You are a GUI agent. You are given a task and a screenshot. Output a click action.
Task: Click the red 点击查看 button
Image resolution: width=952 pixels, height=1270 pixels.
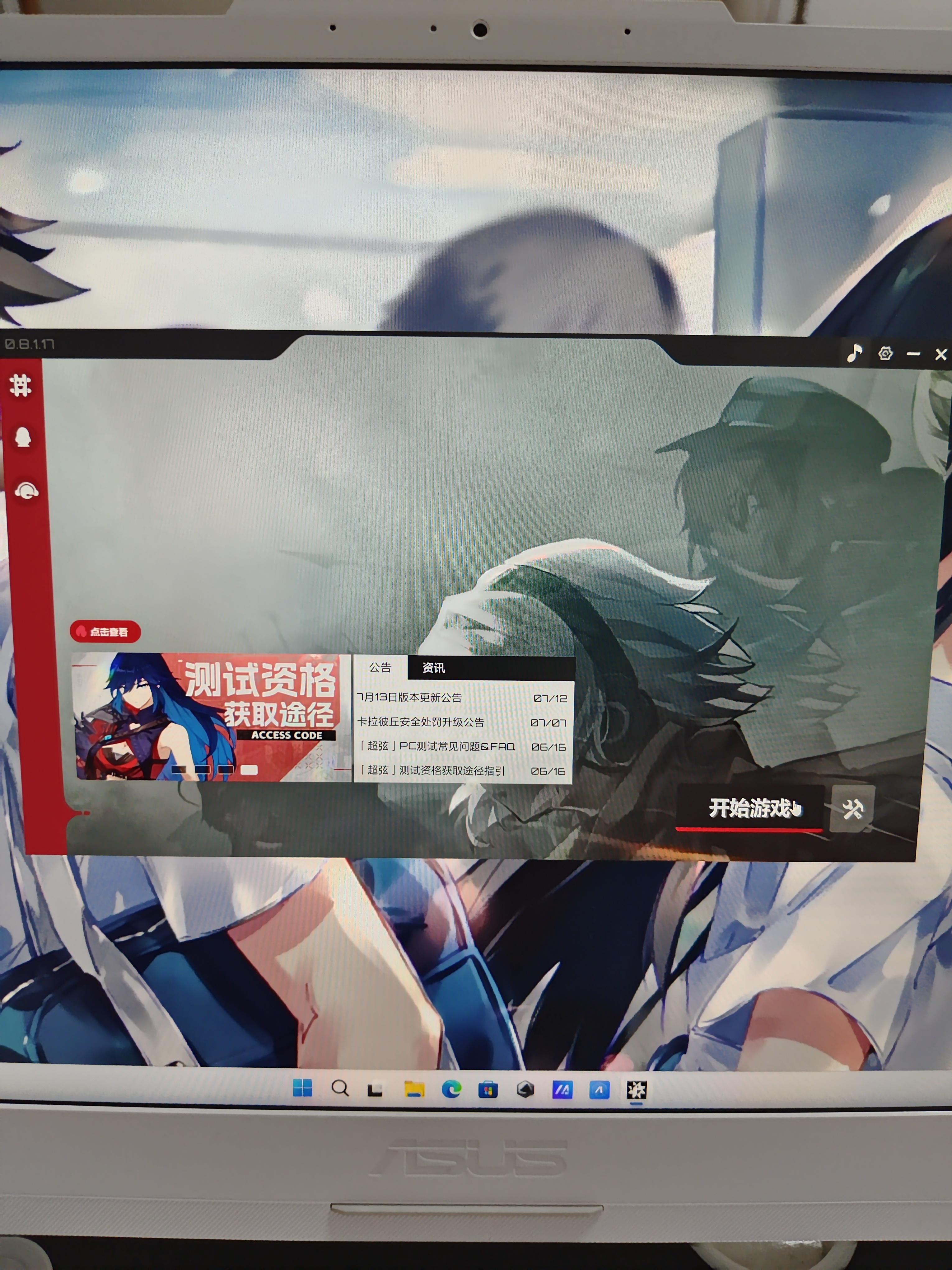coord(105,632)
